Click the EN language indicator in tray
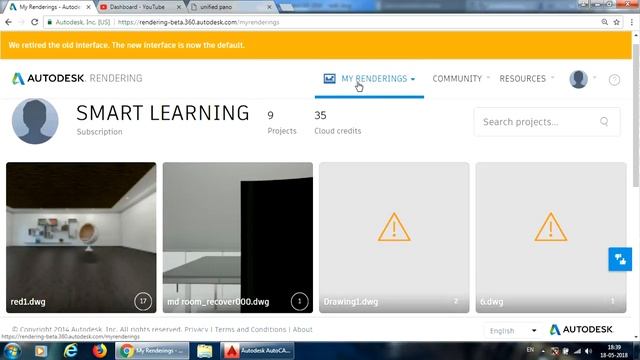The height and width of the screenshot is (360, 640). click(530, 350)
